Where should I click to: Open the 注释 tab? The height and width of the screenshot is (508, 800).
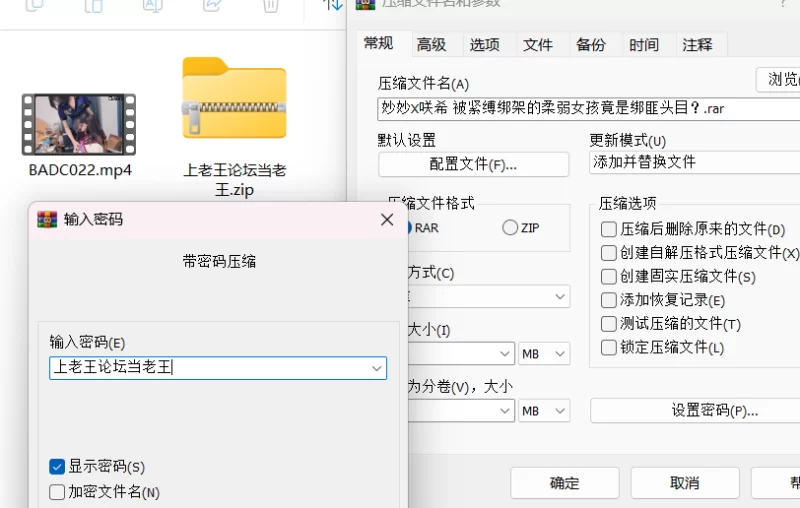click(697, 45)
